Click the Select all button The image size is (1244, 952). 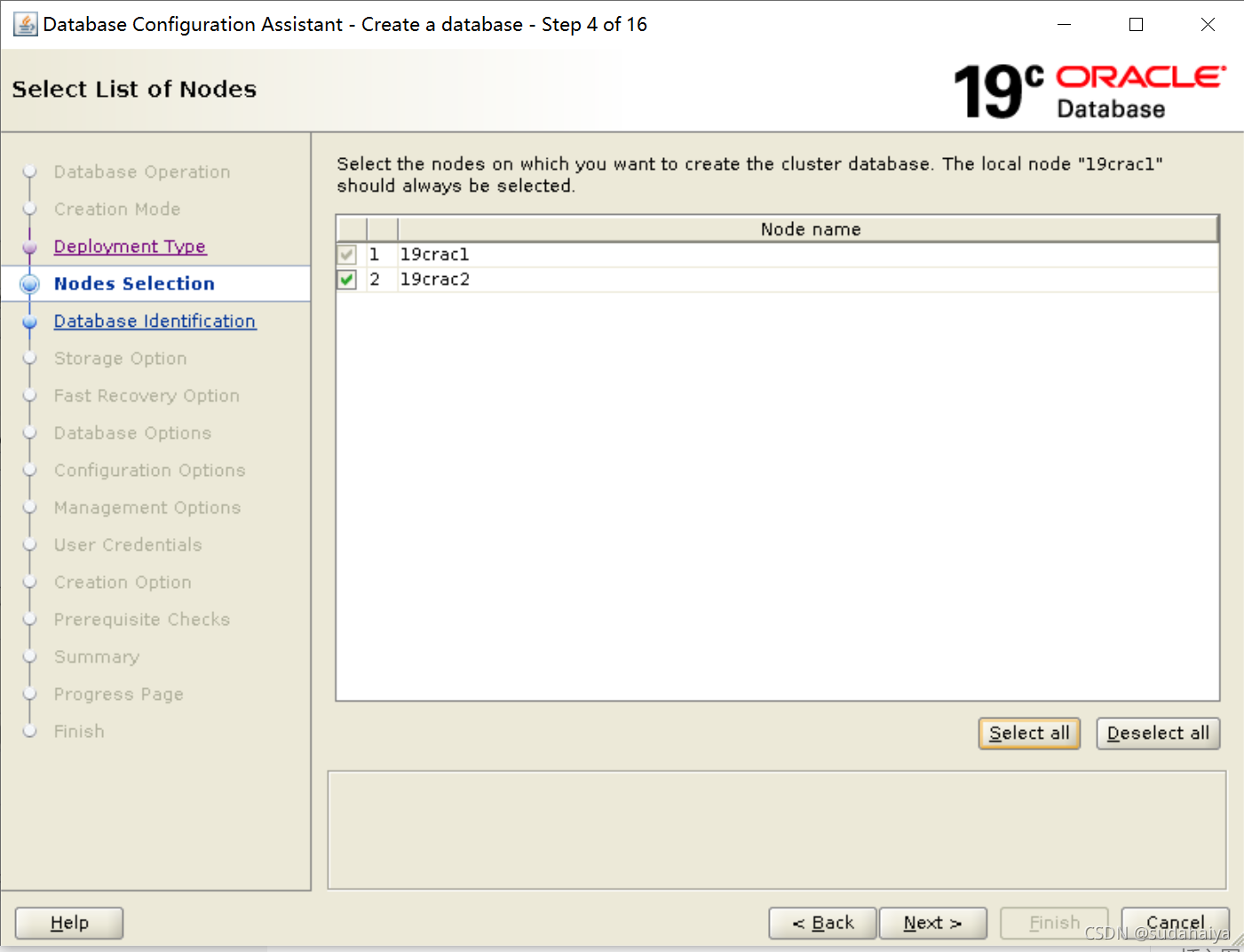(1029, 734)
